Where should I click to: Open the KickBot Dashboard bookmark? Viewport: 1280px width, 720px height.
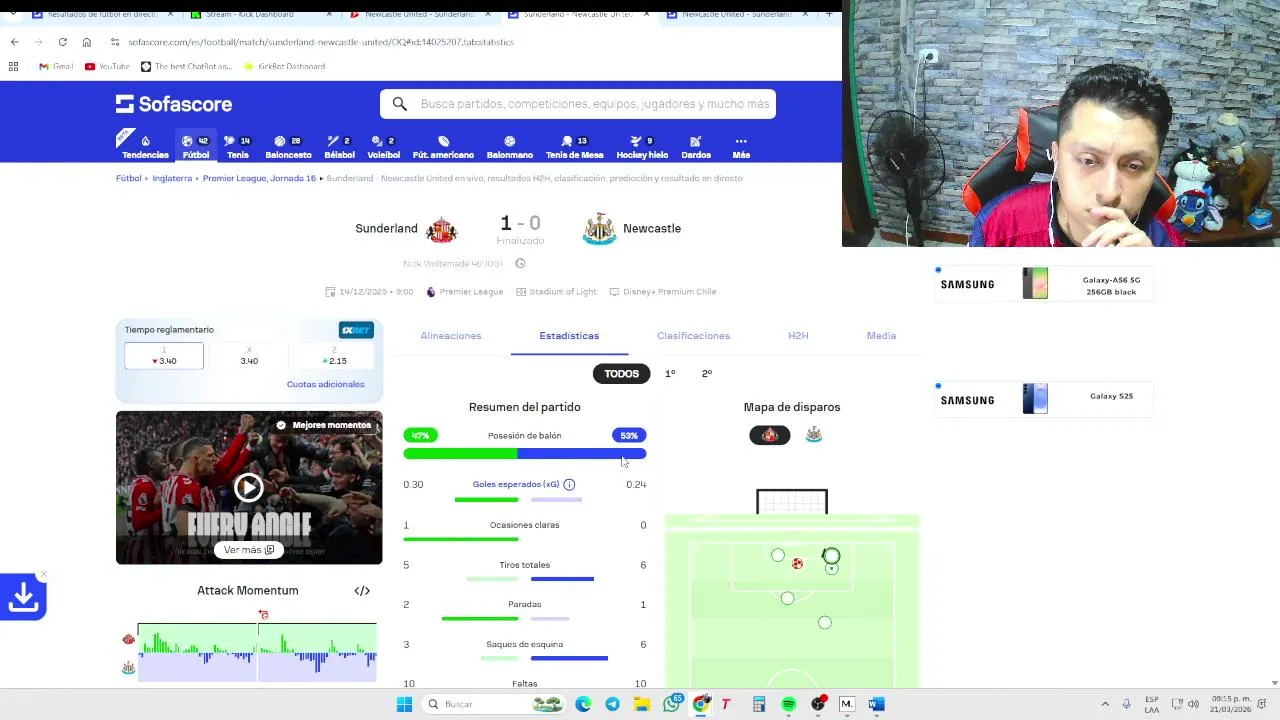pyautogui.click(x=284, y=66)
